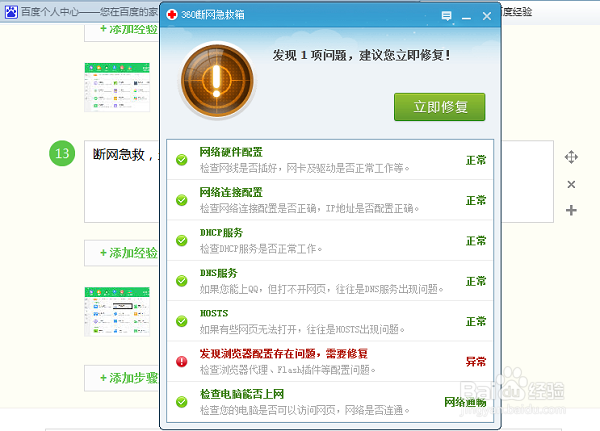Click the 网络通畅 status label
The image size is (600, 431).
click(465, 402)
